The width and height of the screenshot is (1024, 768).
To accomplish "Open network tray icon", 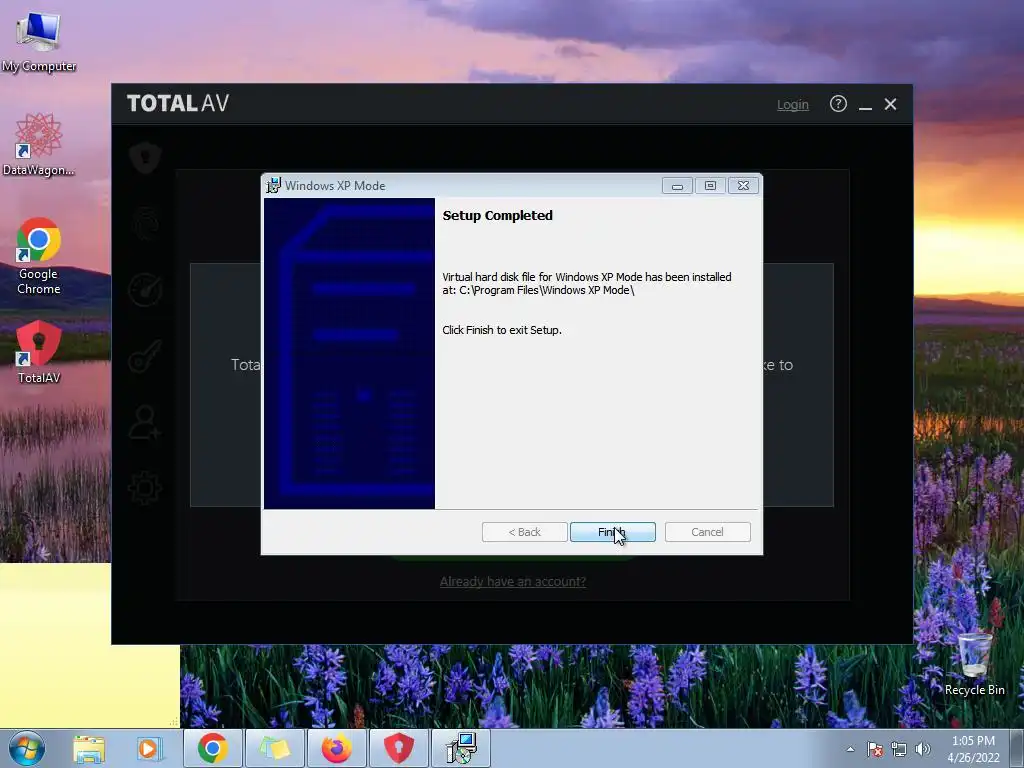I will 899,749.
